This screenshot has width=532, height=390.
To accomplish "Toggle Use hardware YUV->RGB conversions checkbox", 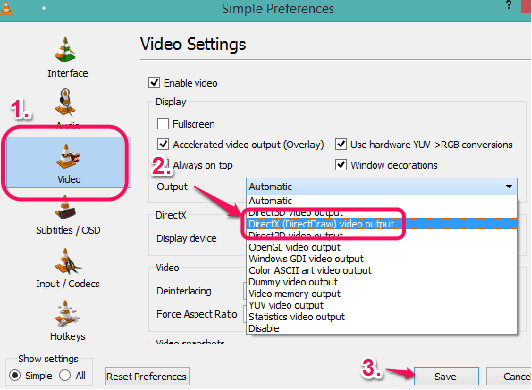I will click(x=341, y=144).
